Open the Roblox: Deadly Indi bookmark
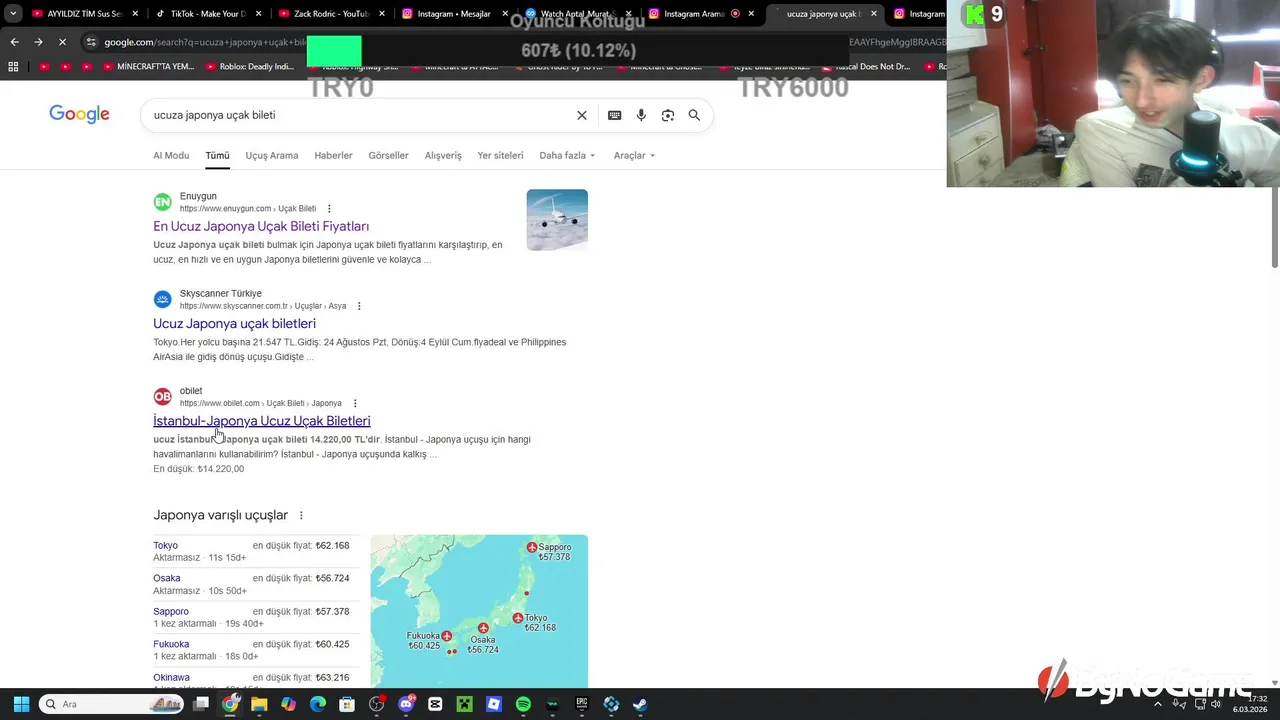Screen dimensions: 1280x720 250,67
